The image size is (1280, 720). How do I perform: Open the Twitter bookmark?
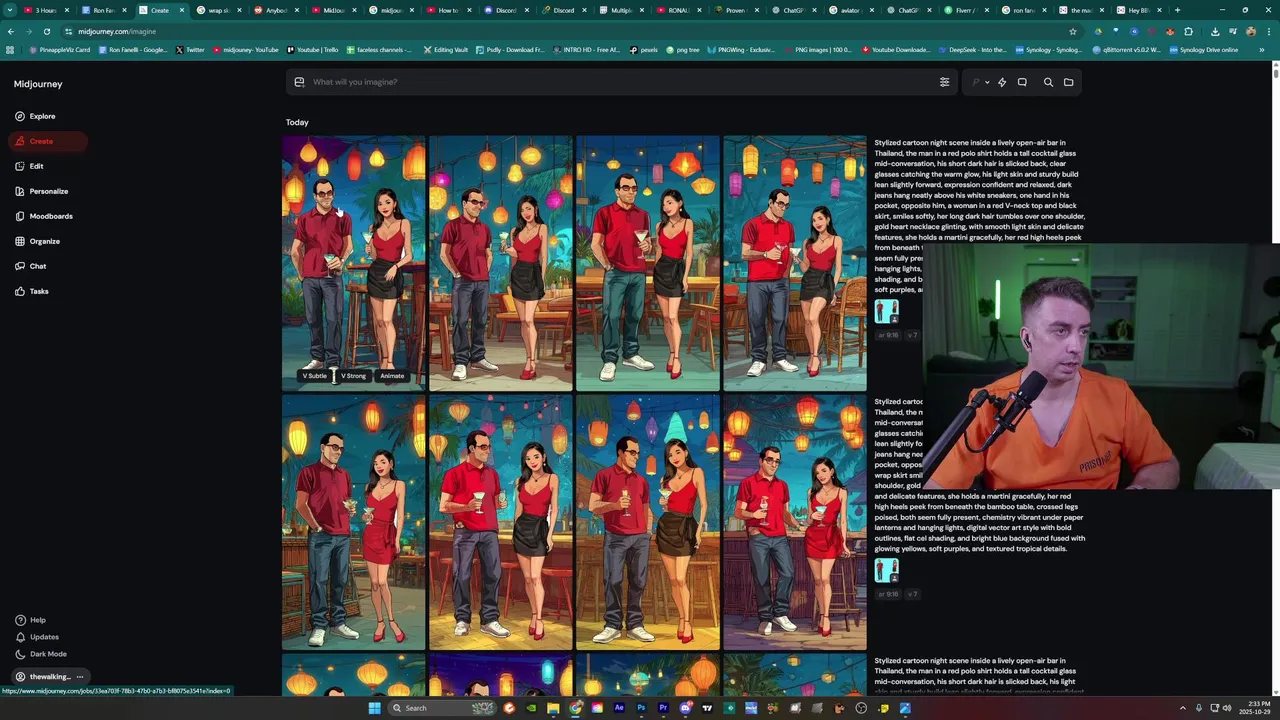tap(190, 49)
